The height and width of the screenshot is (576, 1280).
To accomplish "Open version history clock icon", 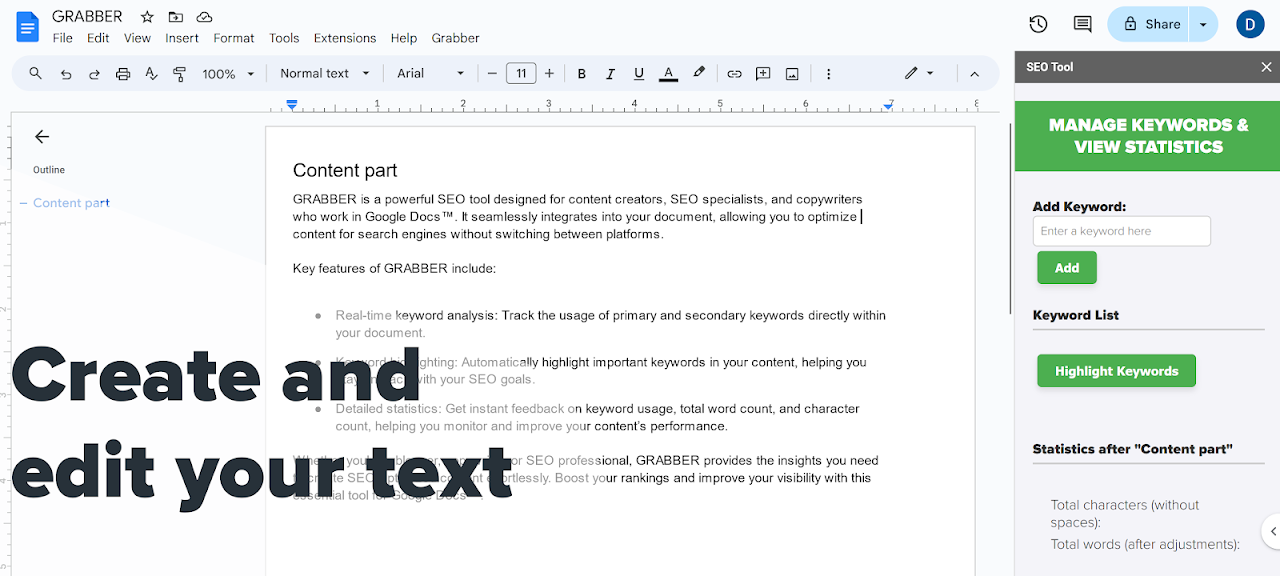I will (x=1038, y=24).
